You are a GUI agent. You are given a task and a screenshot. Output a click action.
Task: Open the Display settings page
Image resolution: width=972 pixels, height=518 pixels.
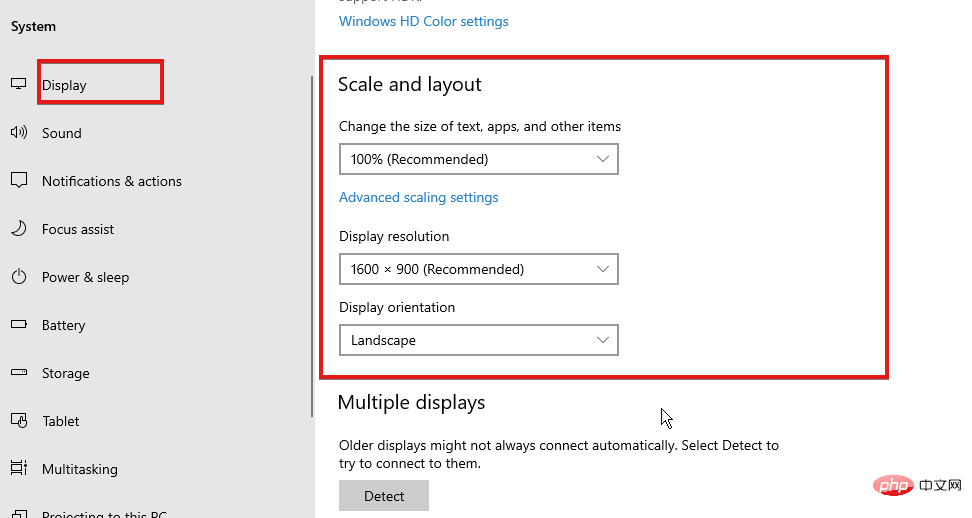click(x=64, y=85)
